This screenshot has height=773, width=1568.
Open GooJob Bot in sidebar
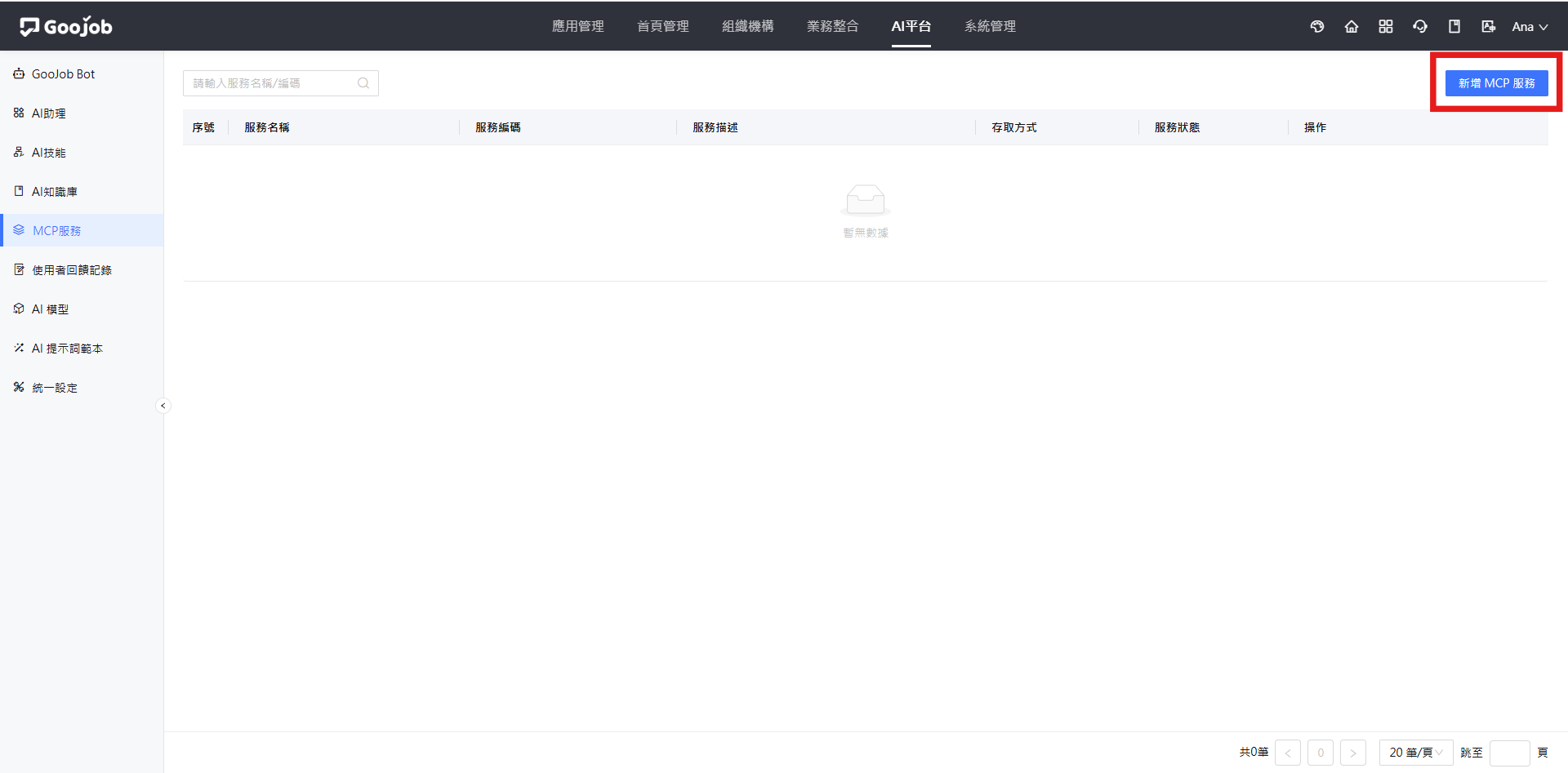pos(82,74)
